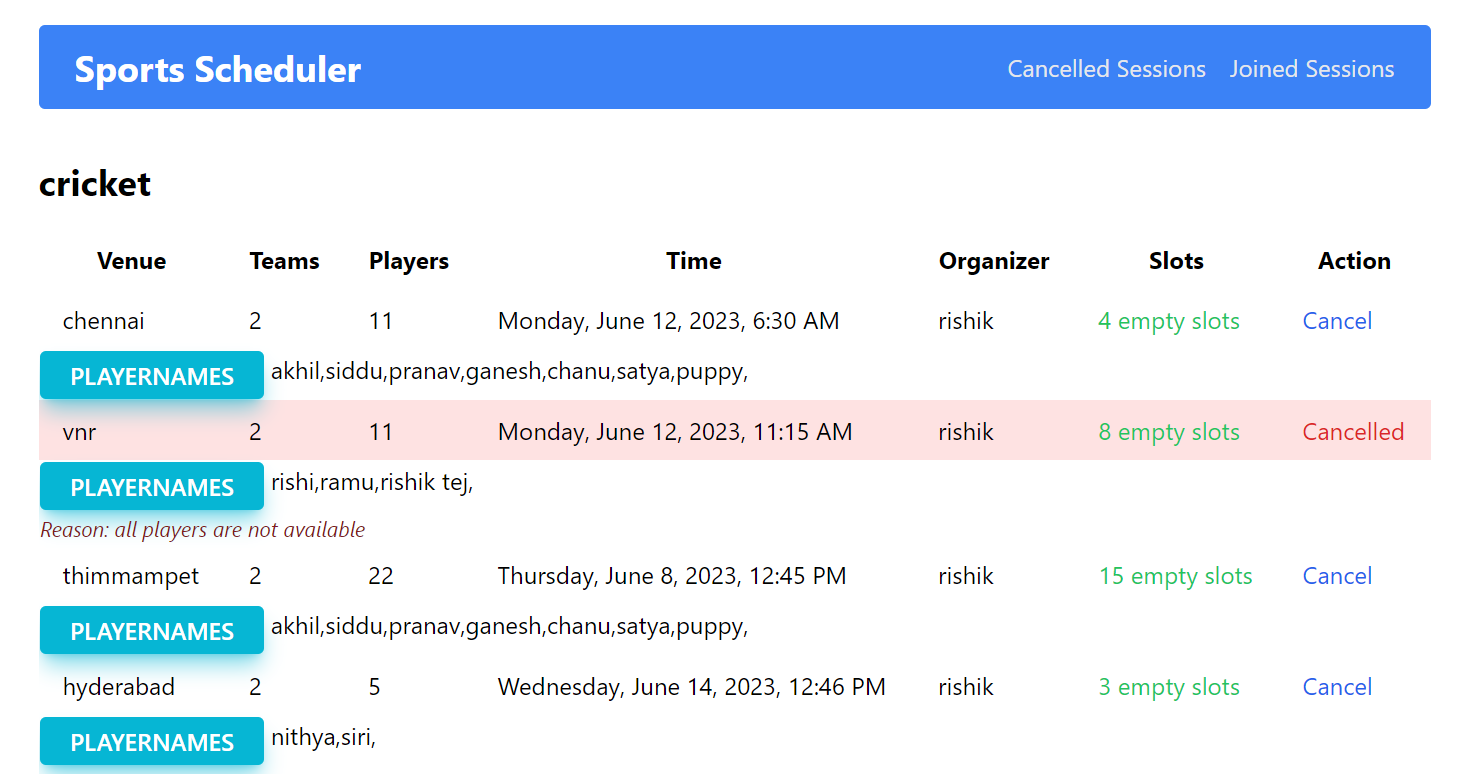Image resolution: width=1465 pixels, height=774 pixels.
Task: Click the Venue column header
Action: [x=131, y=261]
